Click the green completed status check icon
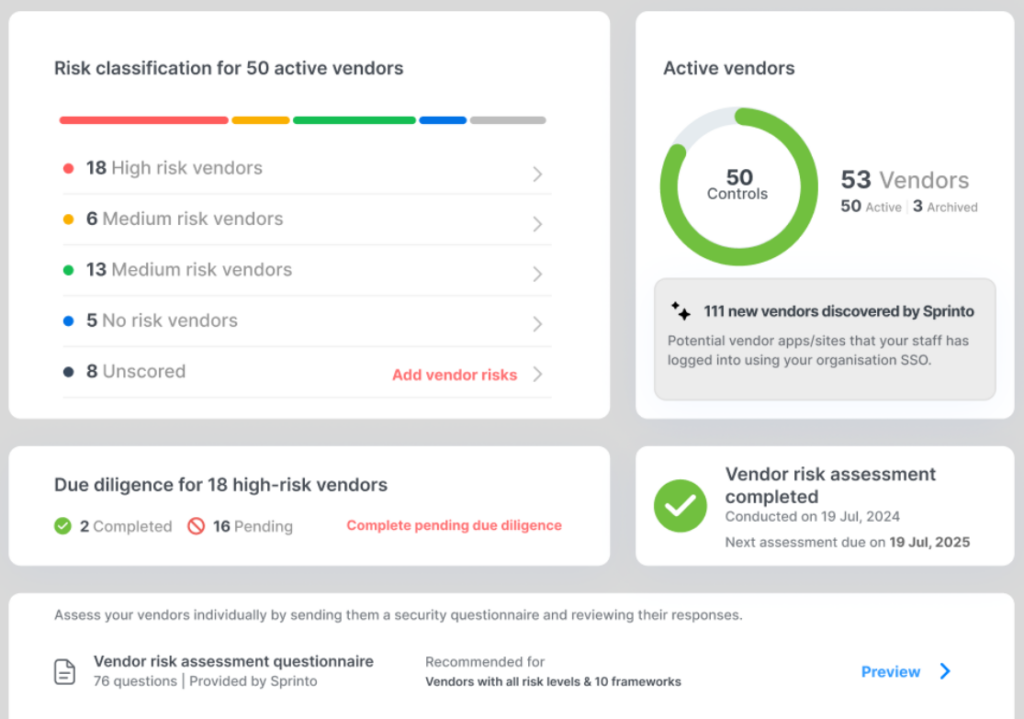The width and height of the screenshot is (1024, 719). point(63,526)
